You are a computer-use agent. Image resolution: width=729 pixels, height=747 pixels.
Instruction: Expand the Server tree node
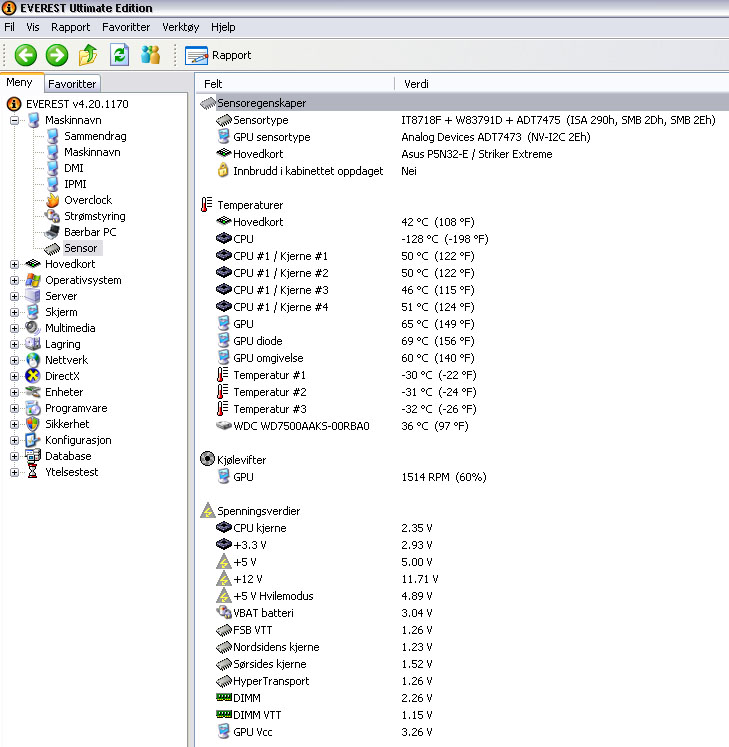point(14,296)
